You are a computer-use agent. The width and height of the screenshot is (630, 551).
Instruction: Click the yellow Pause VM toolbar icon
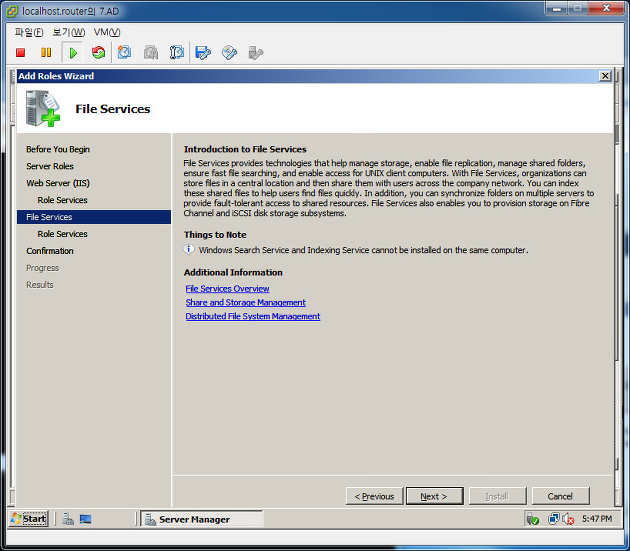click(46, 53)
